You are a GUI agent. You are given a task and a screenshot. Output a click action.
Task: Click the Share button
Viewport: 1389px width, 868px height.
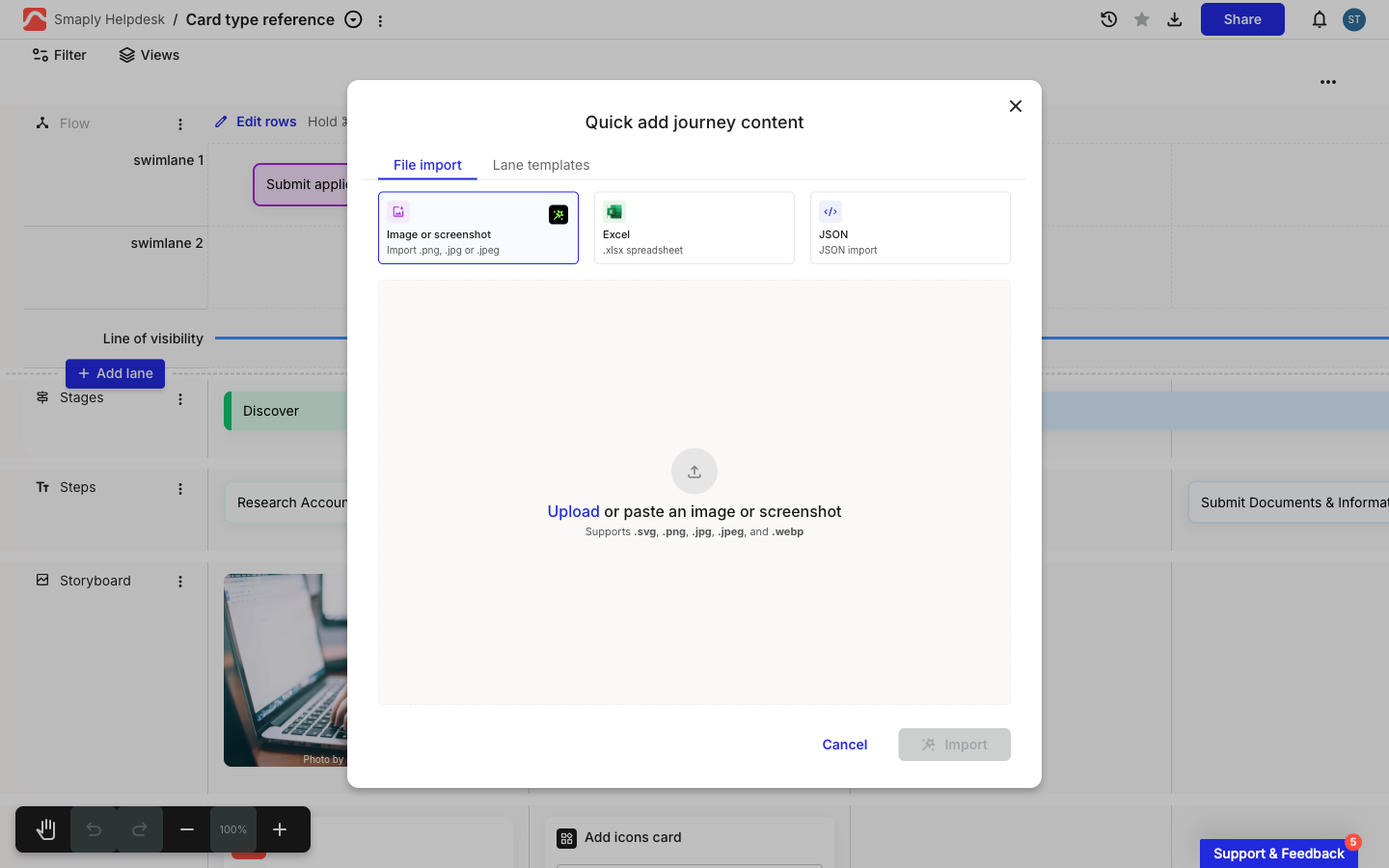point(1242,19)
